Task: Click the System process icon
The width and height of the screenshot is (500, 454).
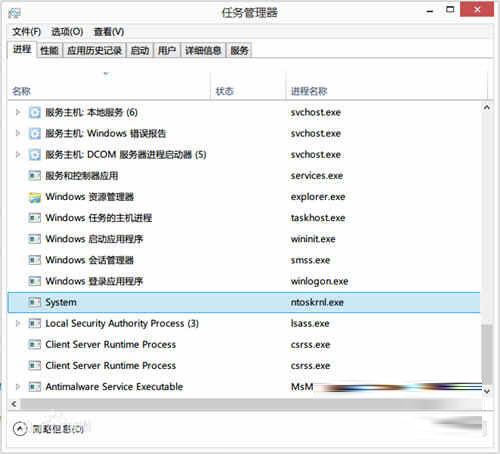Action: pyautogui.click(x=34, y=302)
